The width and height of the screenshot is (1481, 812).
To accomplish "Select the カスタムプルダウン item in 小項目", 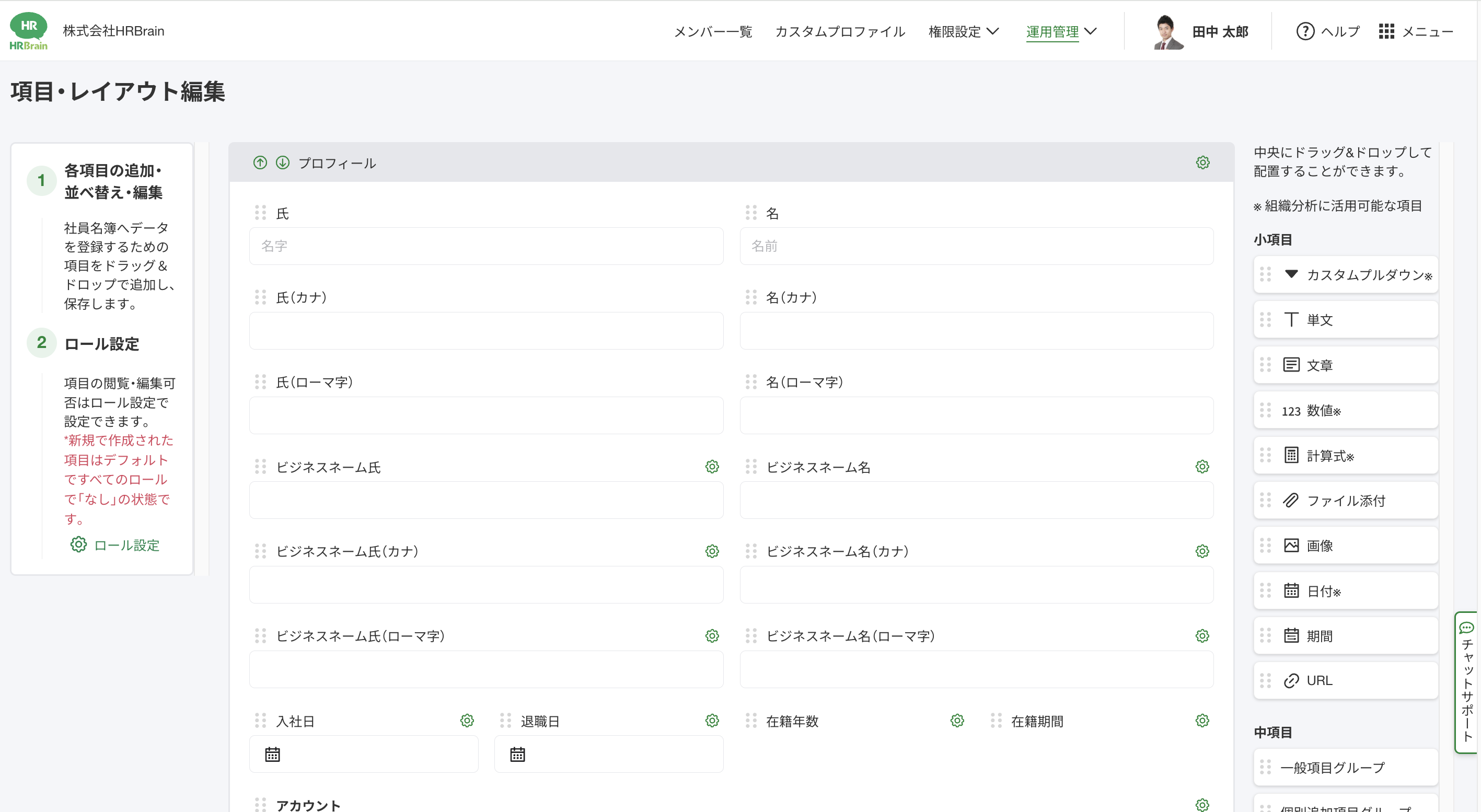I will point(1345,275).
